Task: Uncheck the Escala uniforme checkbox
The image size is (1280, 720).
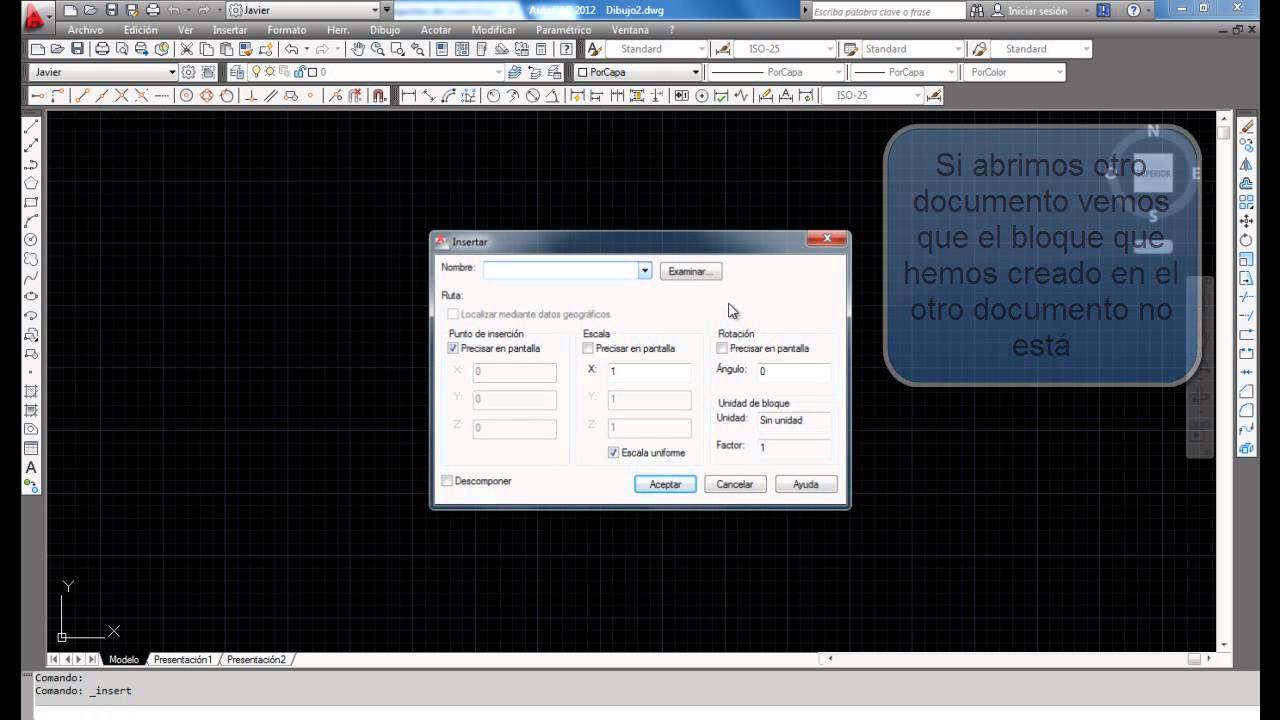Action: pyautogui.click(x=614, y=453)
